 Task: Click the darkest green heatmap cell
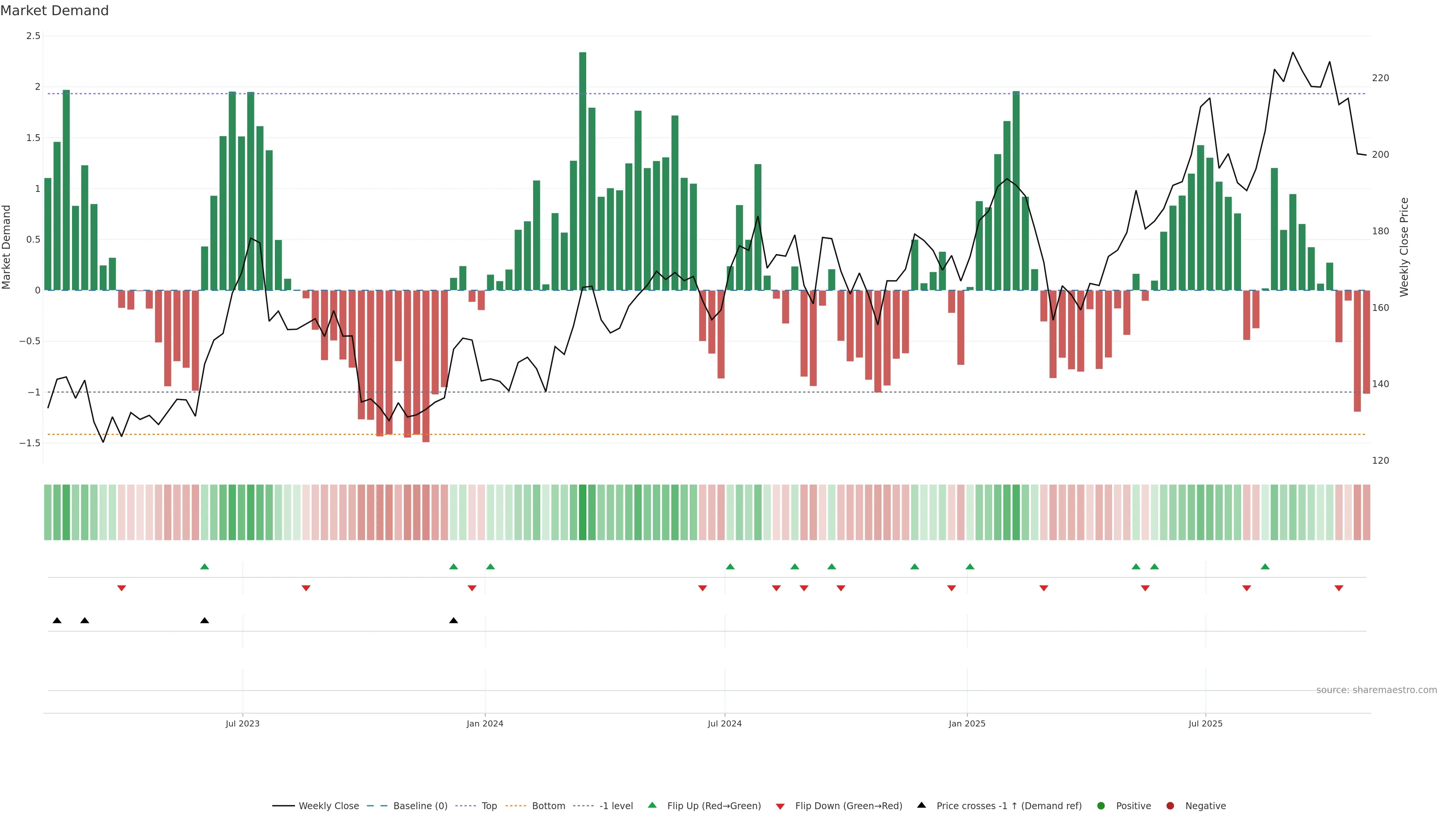[582, 512]
